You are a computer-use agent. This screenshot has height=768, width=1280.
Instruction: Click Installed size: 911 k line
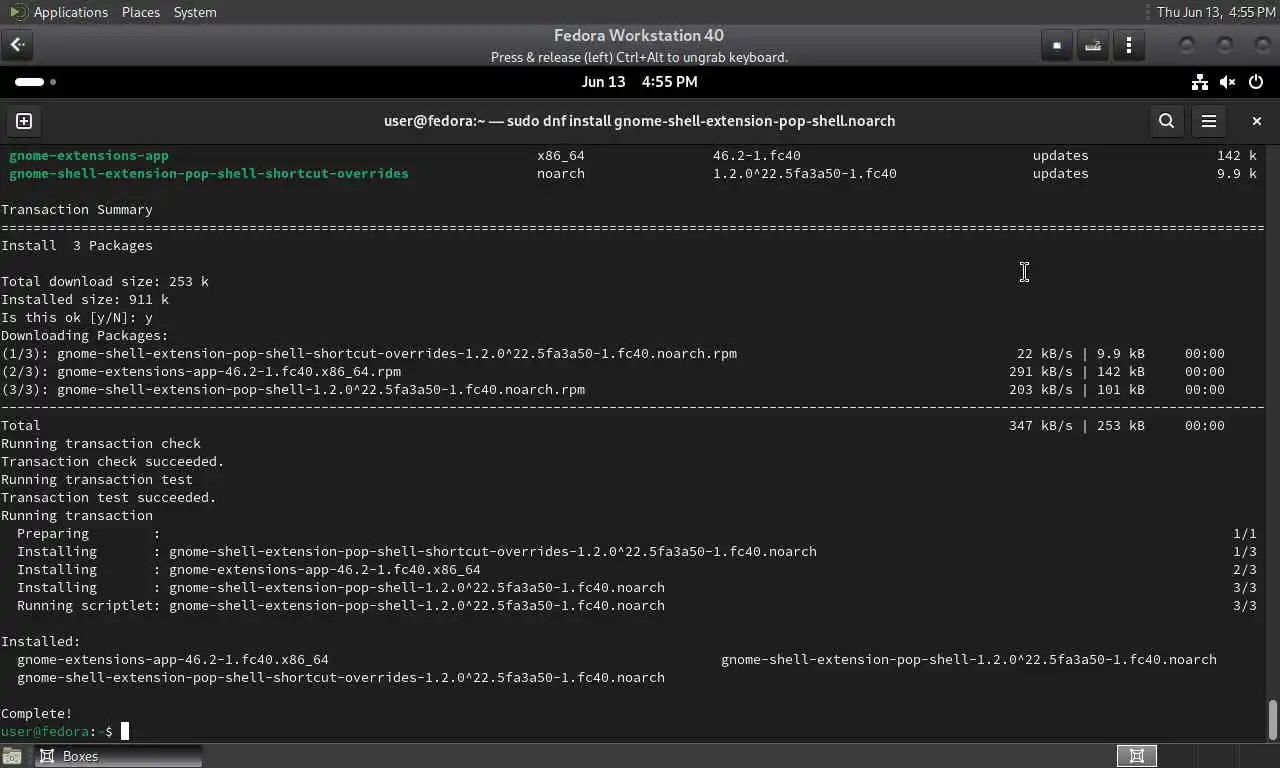[85, 299]
